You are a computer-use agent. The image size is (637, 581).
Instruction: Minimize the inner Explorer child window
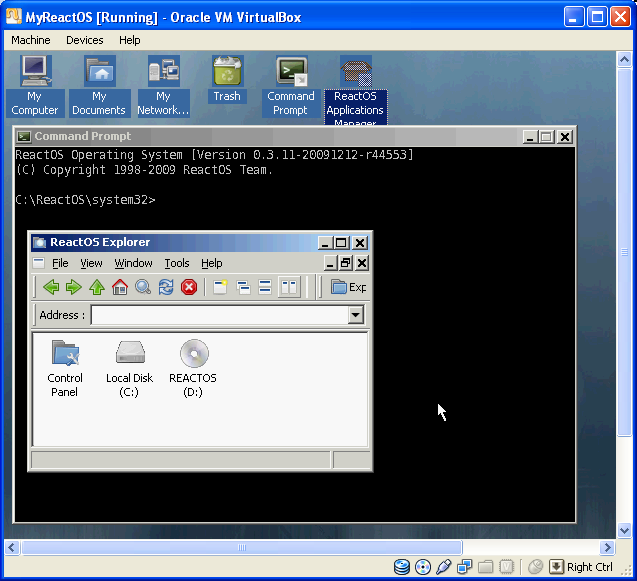pos(330,263)
